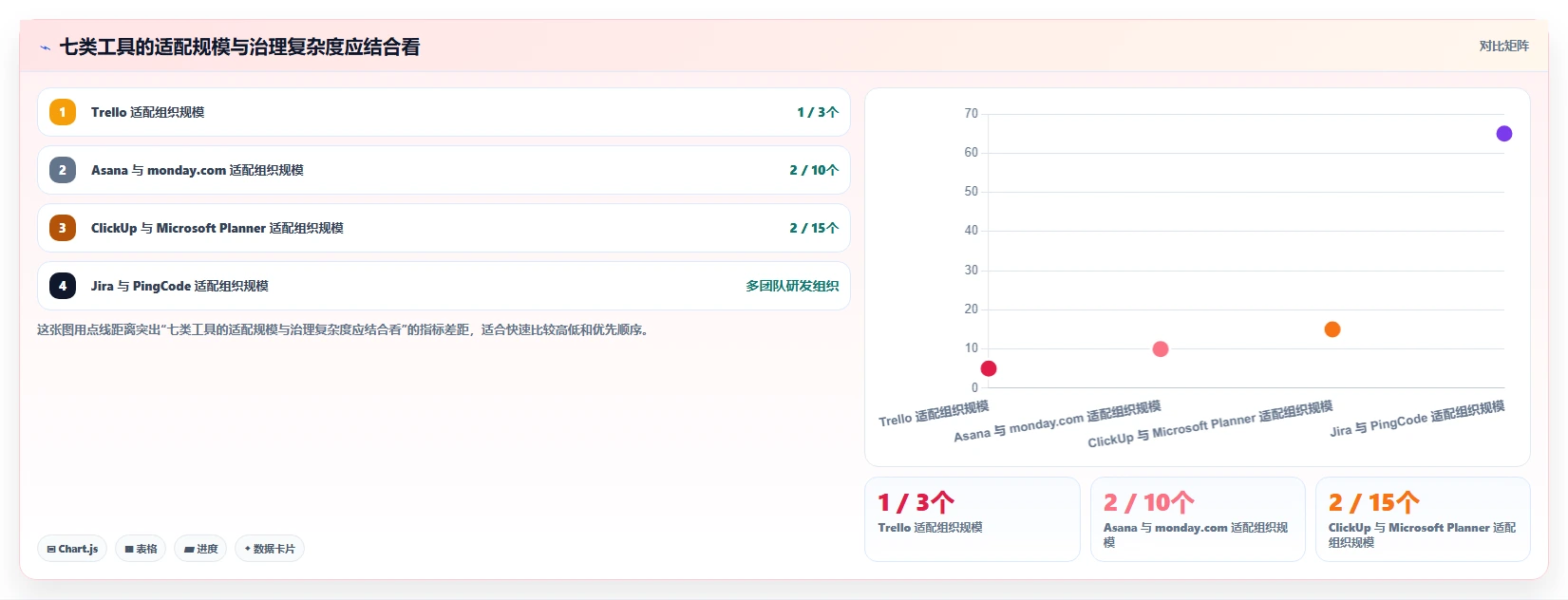Select the Chart.js tag chip
Screen dimensions: 1568x600
72,549
